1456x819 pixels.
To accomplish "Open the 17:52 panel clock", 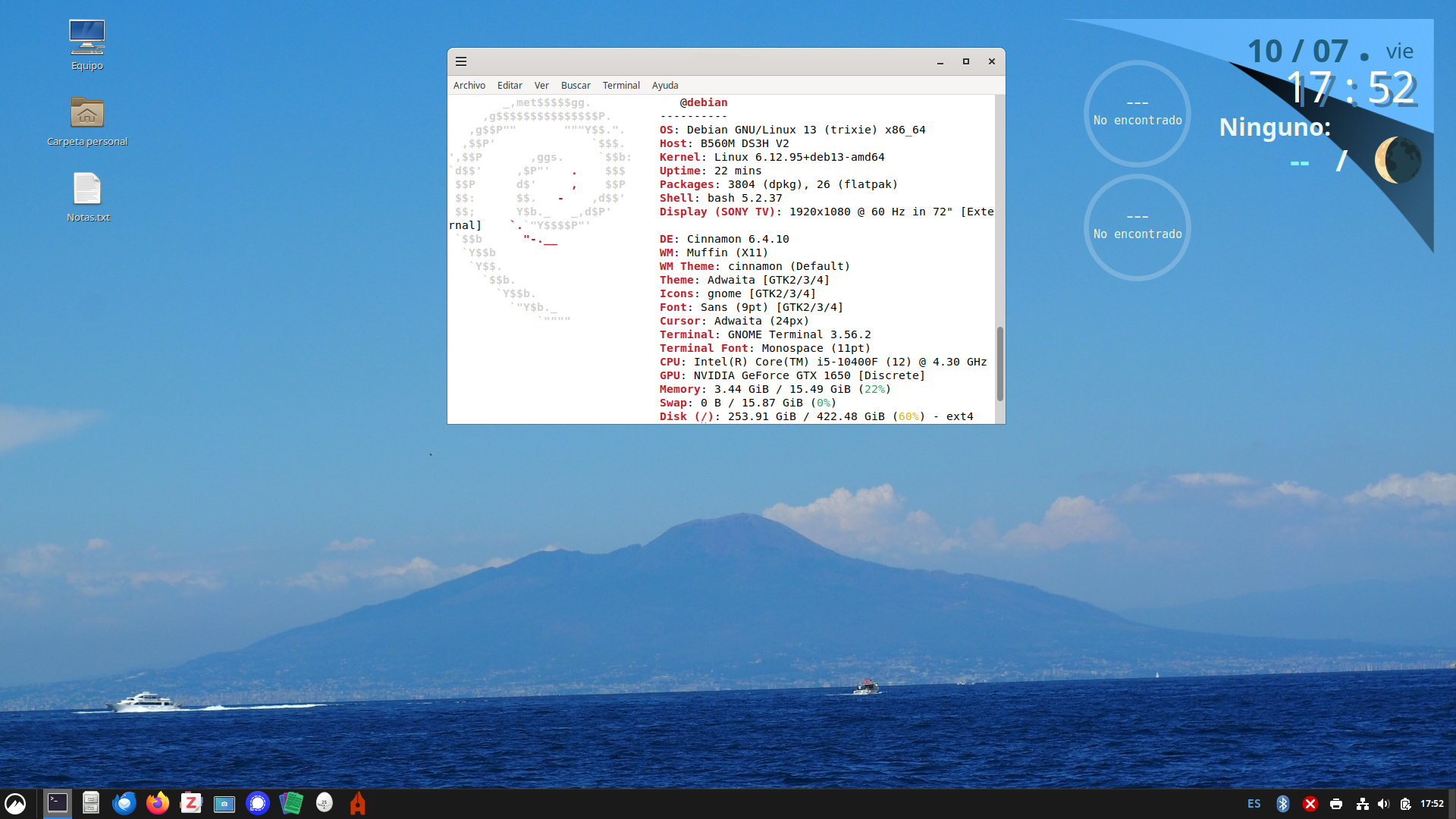I will tap(1432, 804).
